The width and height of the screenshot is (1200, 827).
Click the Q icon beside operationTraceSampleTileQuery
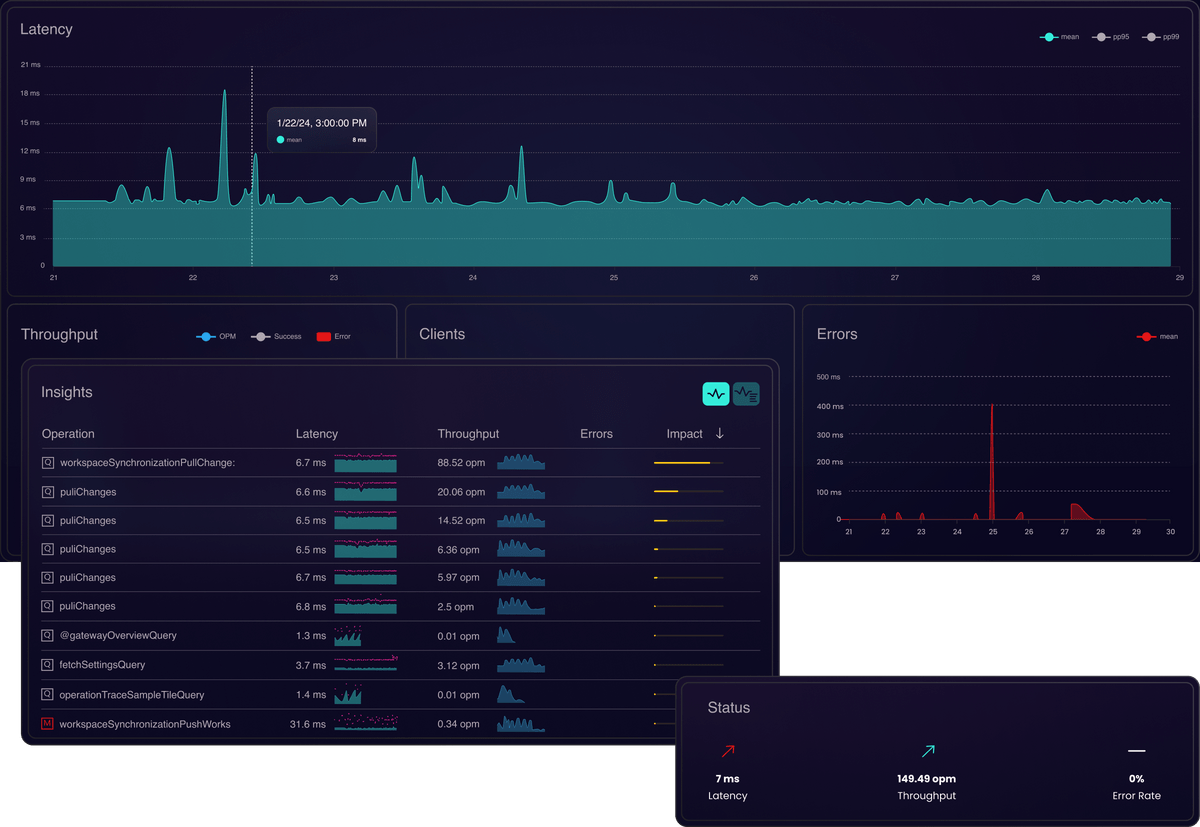click(47, 694)
